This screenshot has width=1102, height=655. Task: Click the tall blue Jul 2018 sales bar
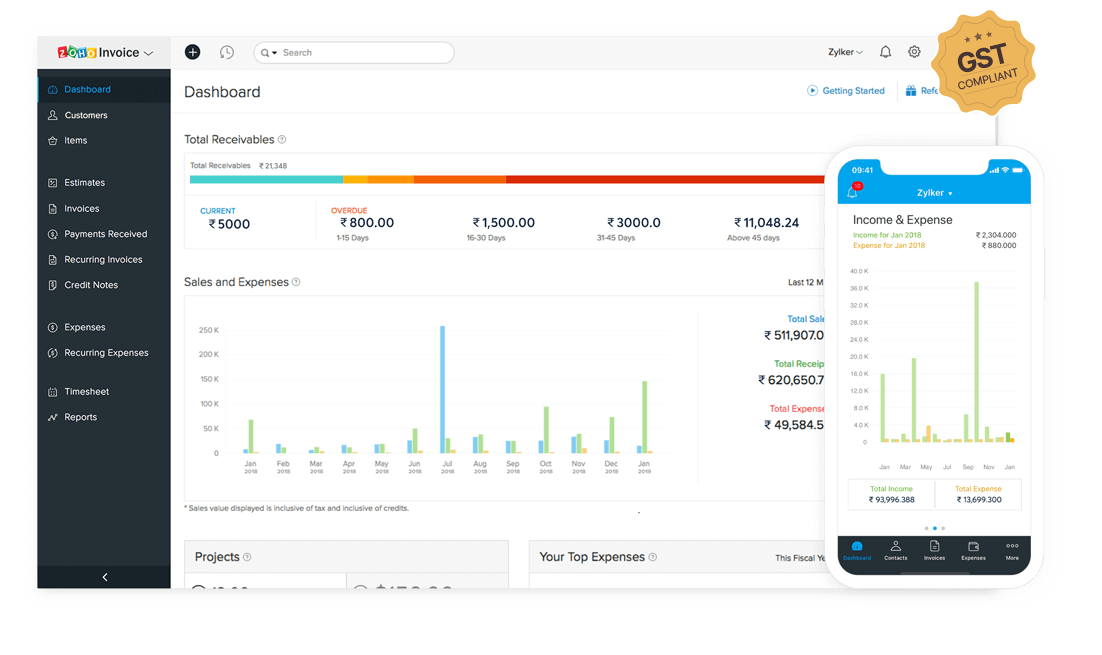pos(443,389)
